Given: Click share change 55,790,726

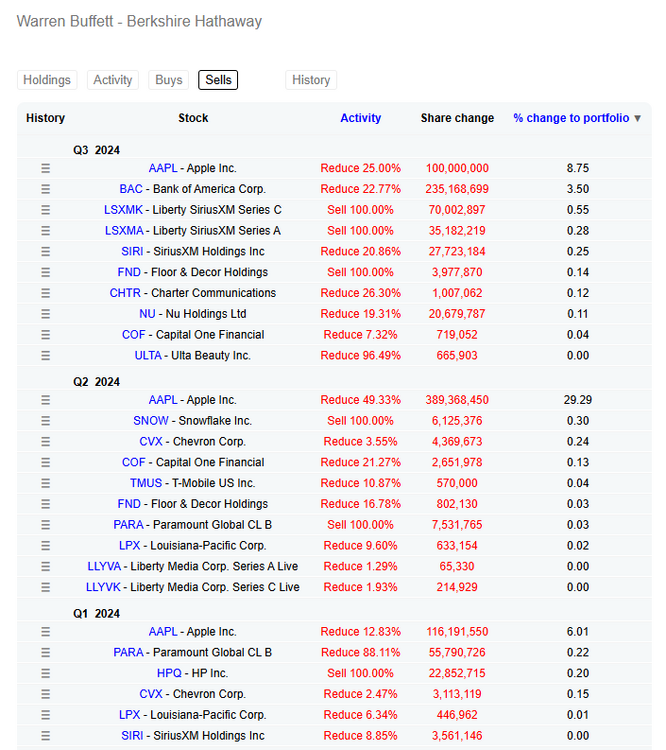Looking at the screenshot, I should 457,652.
